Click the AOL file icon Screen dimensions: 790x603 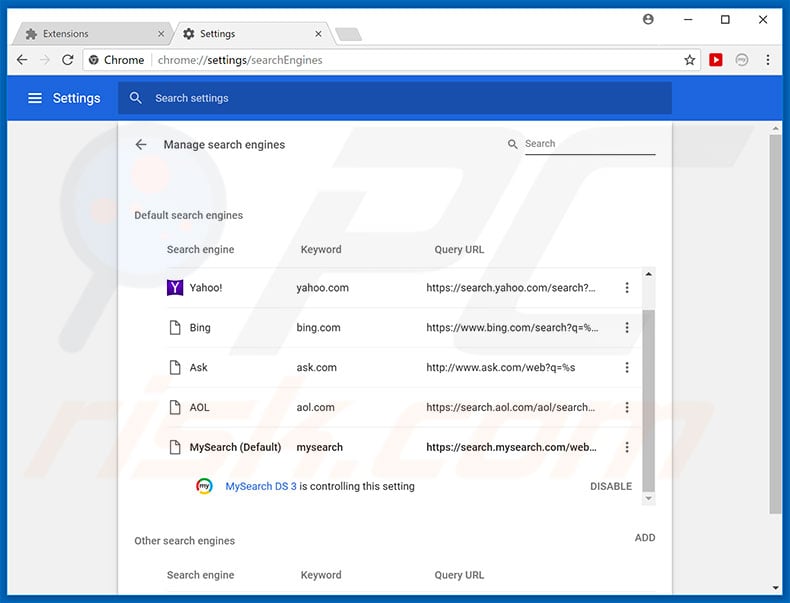[175, 407]
